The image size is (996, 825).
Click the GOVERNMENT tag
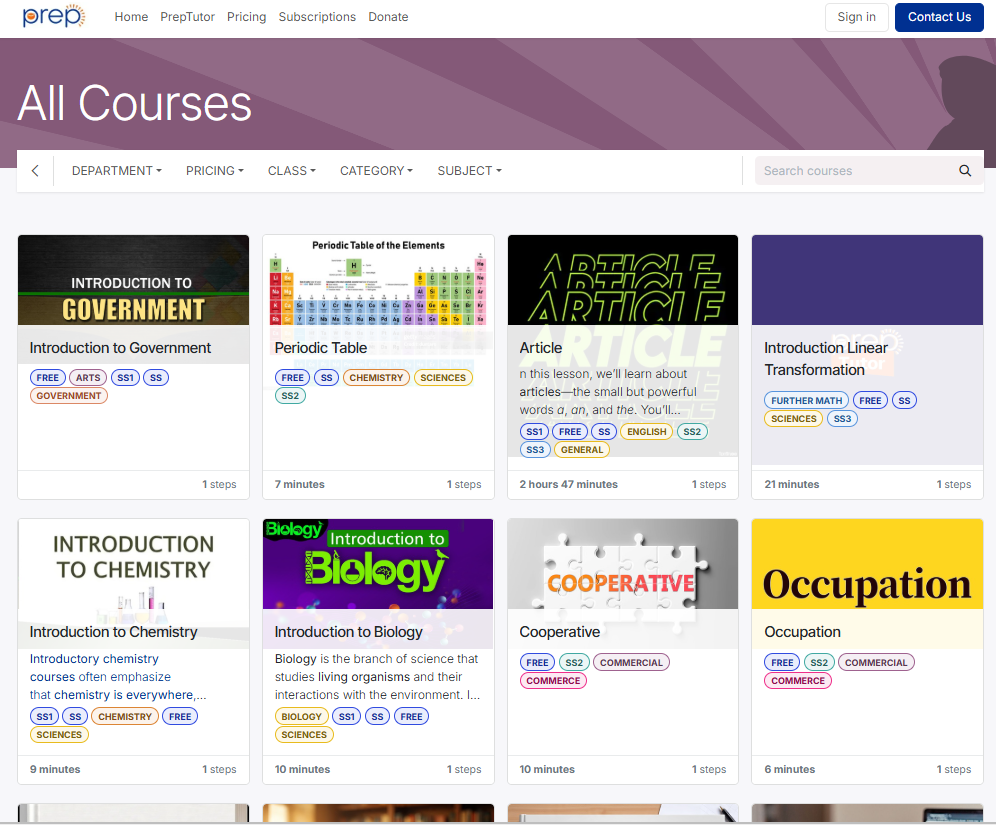(69, 396)
